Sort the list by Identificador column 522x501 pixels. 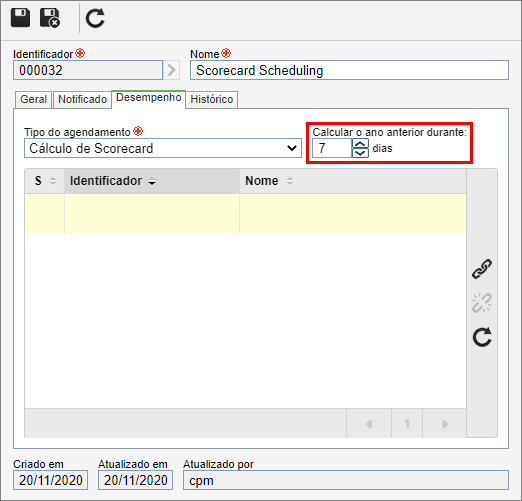tap(152, 181)
